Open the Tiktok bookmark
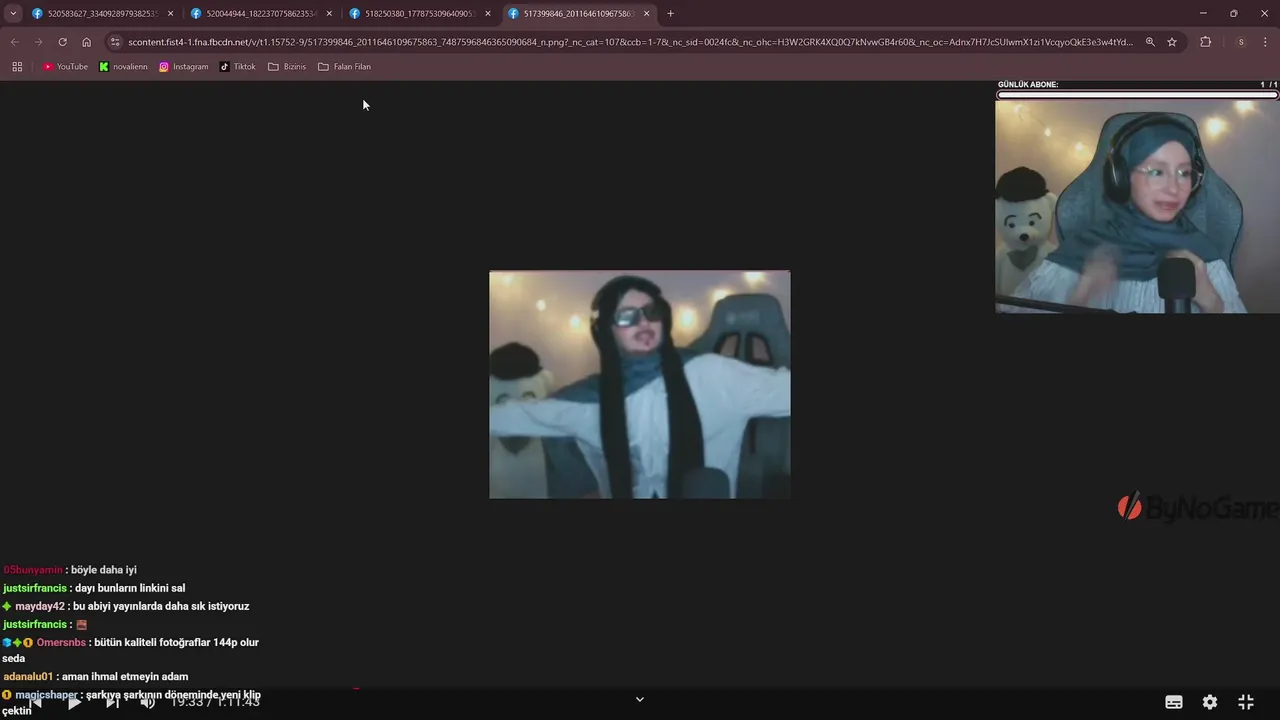Viewport: 1280px width, 720px height. tap(238, 67)
